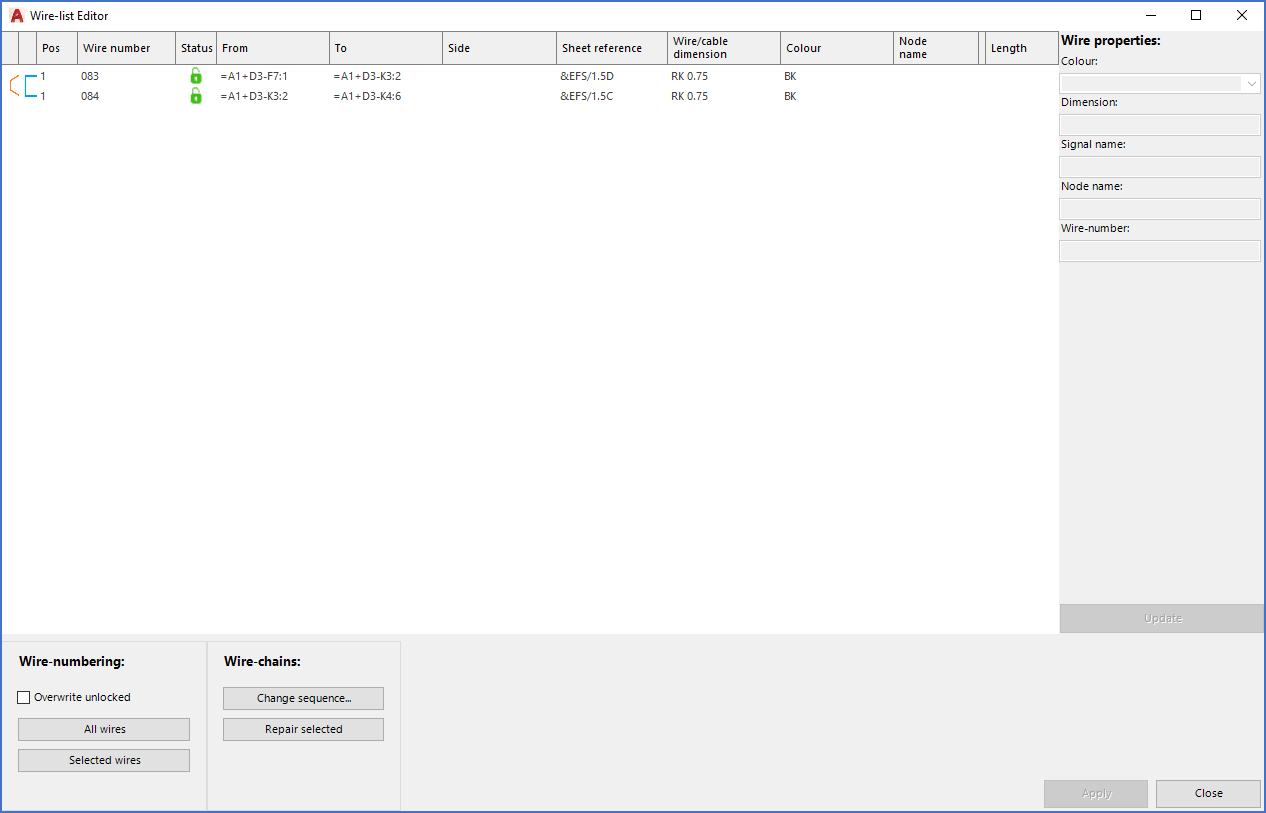Click the To column header
1266x813 pixels.
(386, 48)
